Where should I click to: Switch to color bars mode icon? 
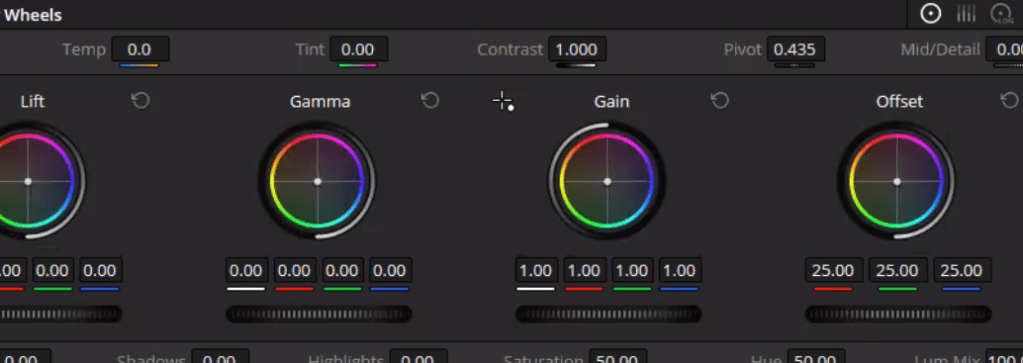pos(966,14)
